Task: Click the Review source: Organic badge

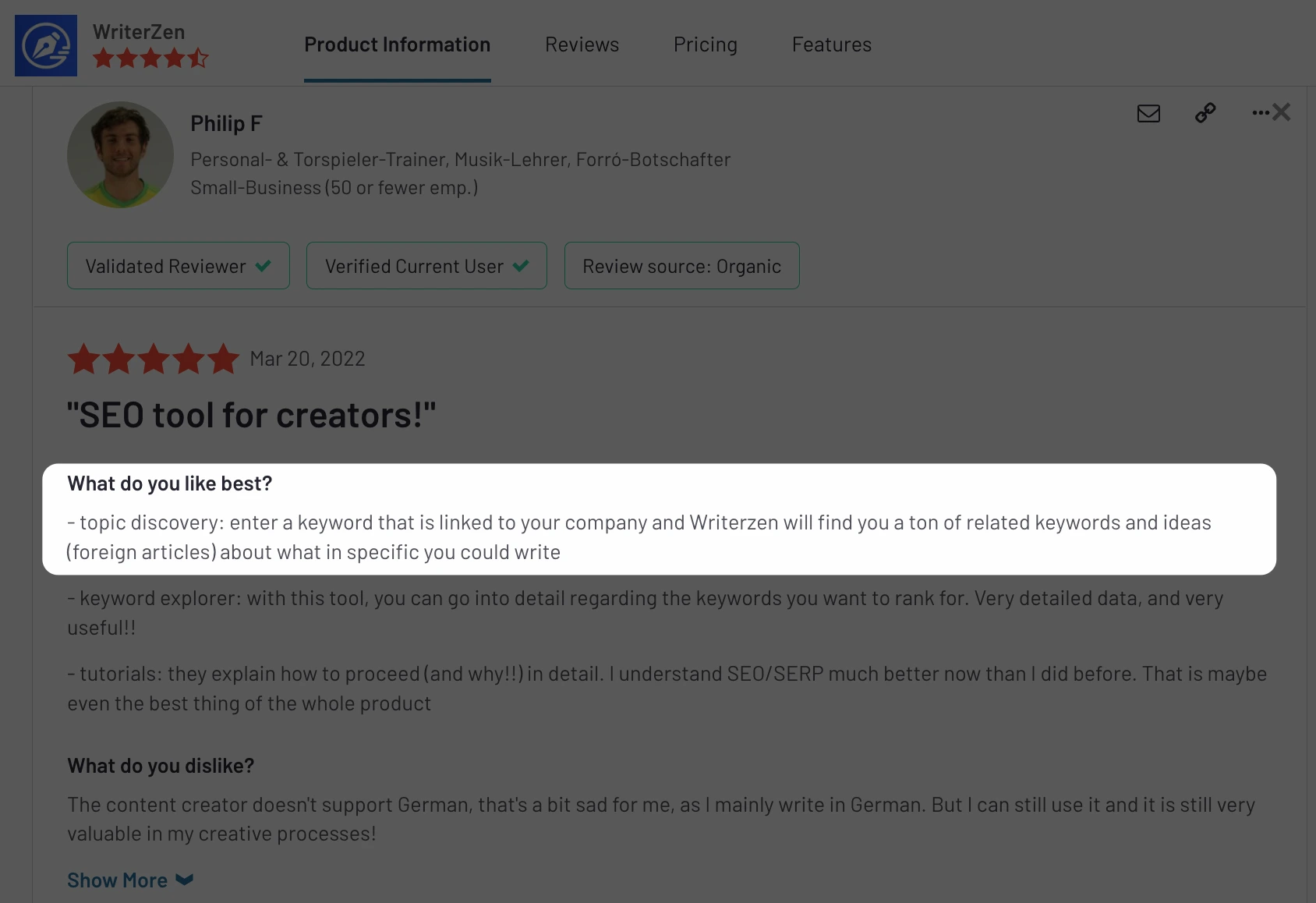Action: tap(682, 266)
